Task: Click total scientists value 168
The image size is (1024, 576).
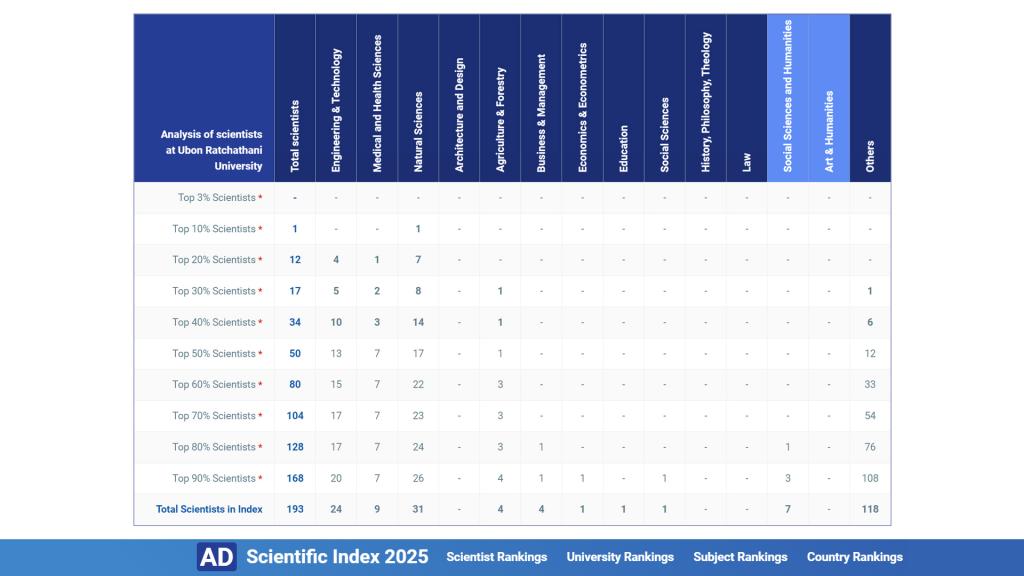Action: (295, 479)
